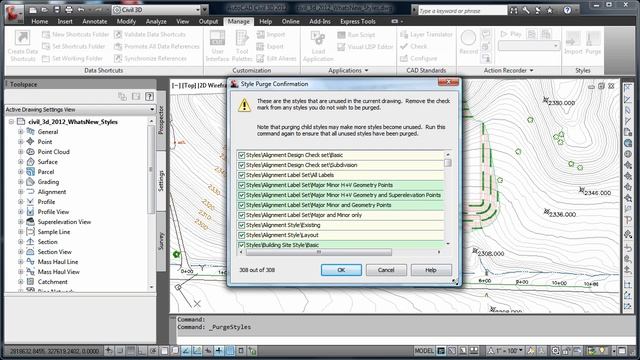Cancel the Style Purge Confirmation dialog
640x360 pixels.
click(x=386, y=270)
